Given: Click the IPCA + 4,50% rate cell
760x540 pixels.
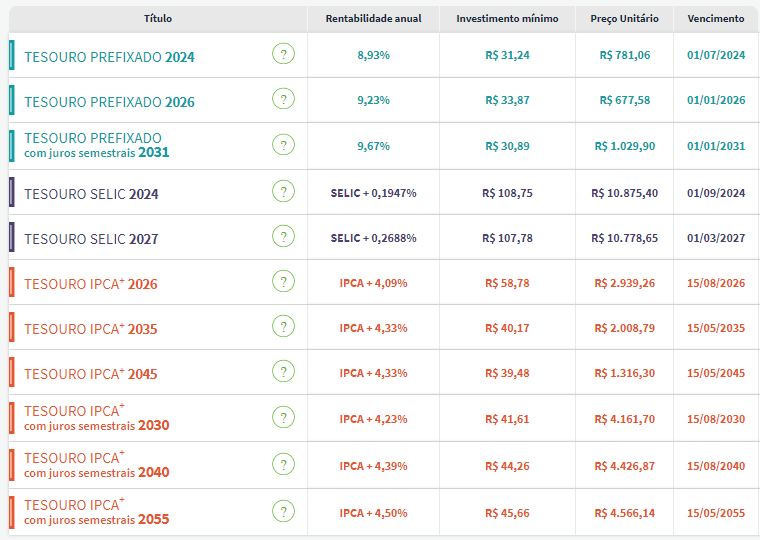Looking at the screenshot, I should click(373, 513).
